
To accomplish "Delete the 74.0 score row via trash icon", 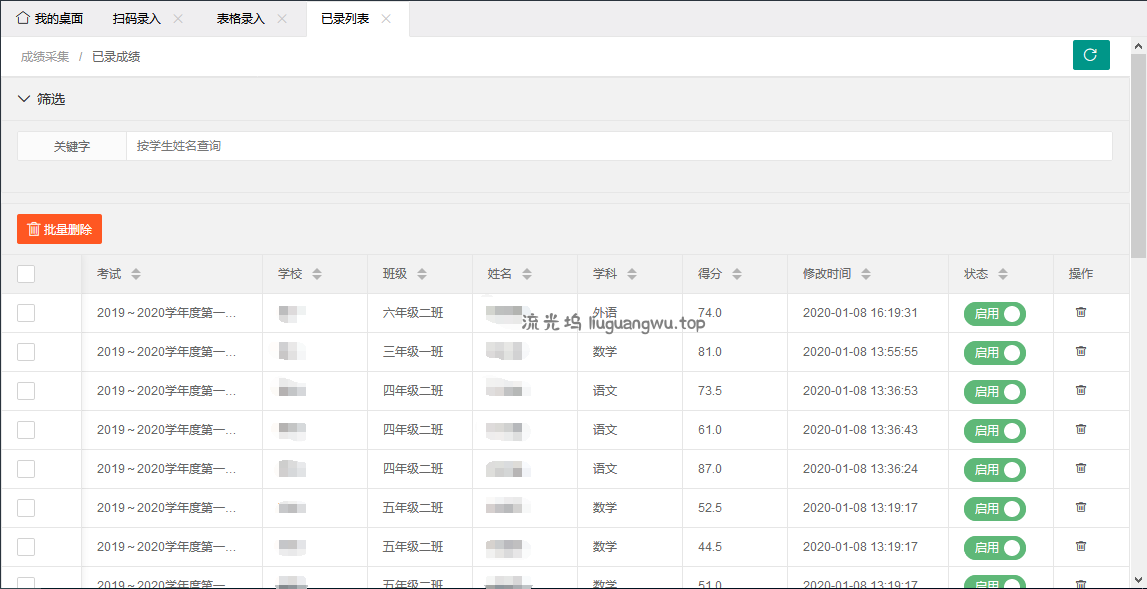I will coord(1080,312).
